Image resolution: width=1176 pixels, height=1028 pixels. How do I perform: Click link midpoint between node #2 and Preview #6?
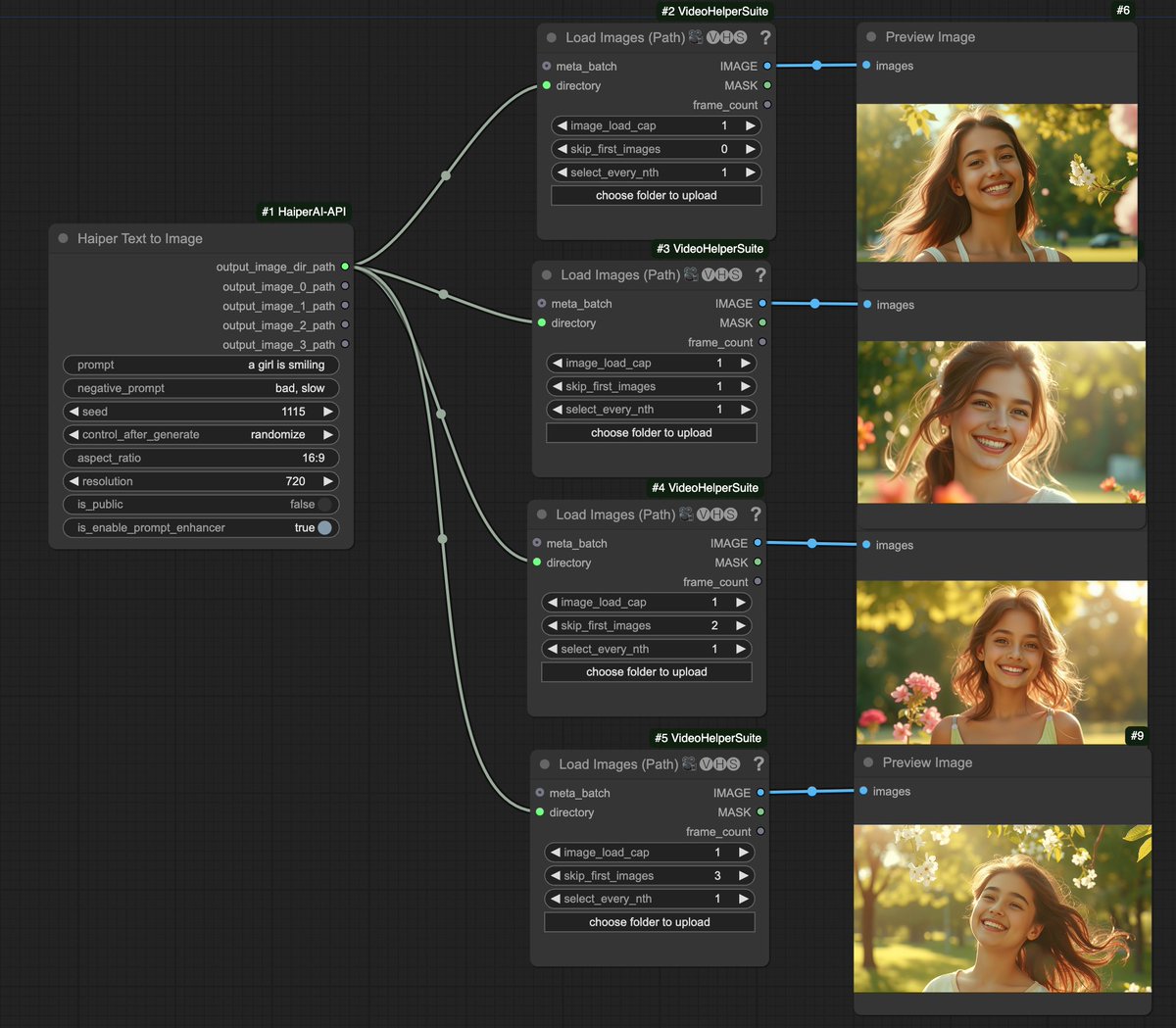(x=816, y=66)
